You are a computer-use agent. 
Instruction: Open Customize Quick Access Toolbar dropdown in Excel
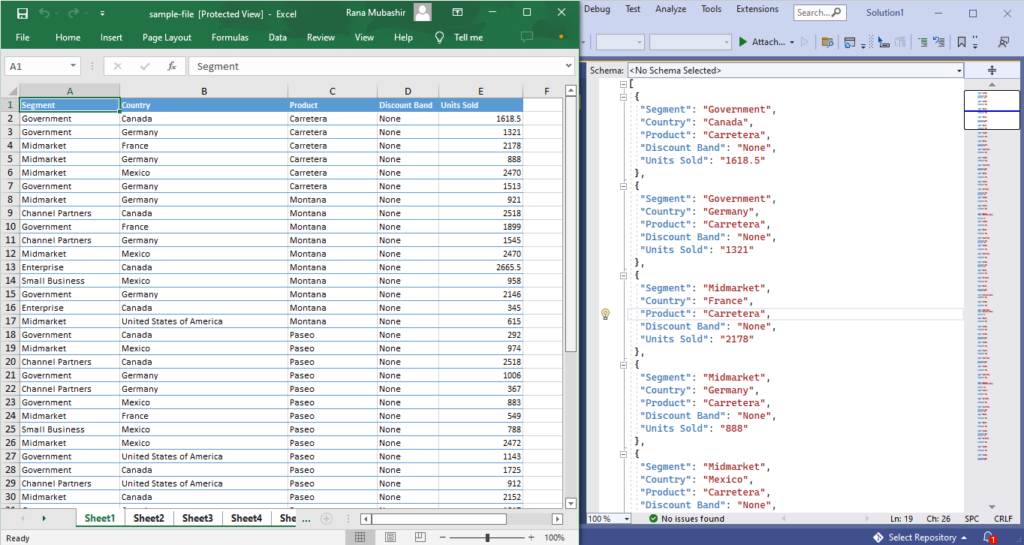[x=102, y=13]
